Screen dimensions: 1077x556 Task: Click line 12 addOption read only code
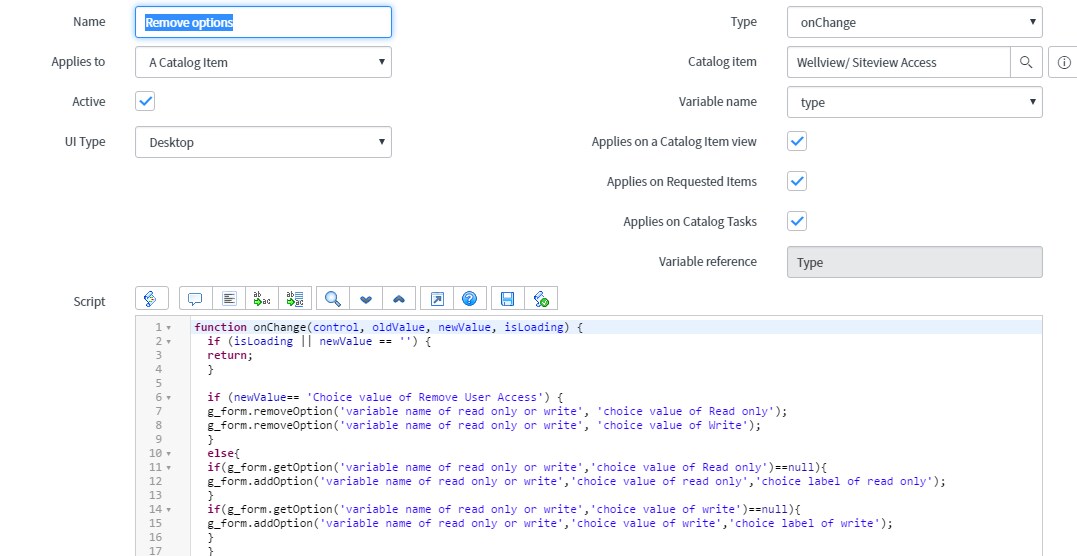576,481
